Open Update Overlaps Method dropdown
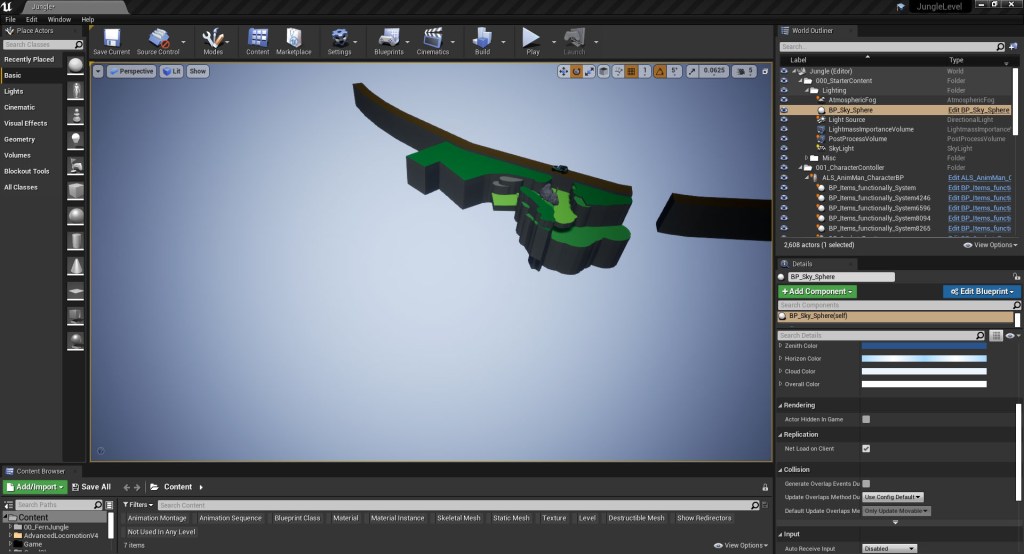 (893, 497)
